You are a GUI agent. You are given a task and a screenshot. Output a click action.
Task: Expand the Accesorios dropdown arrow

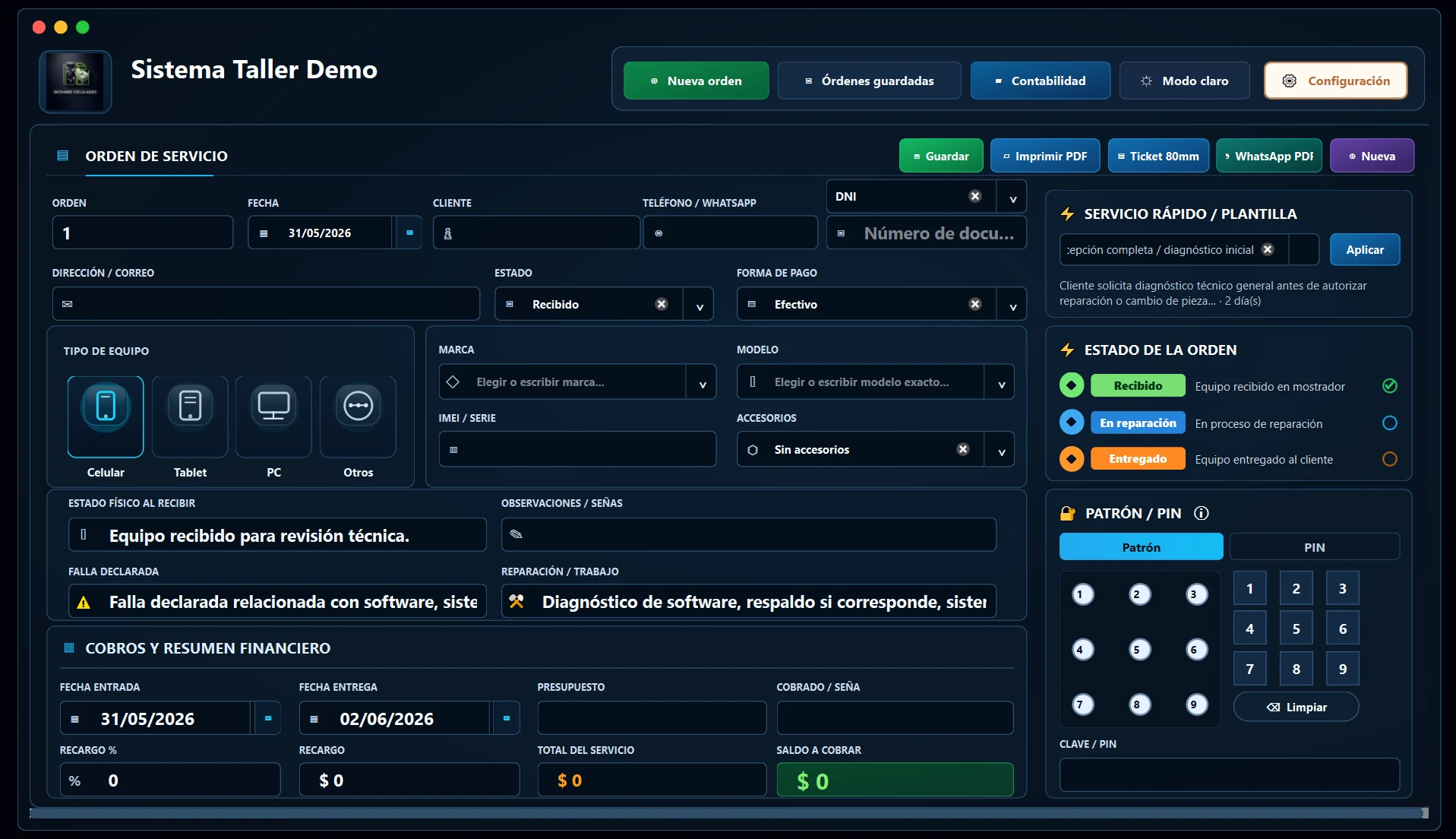tap(1001, 450)
